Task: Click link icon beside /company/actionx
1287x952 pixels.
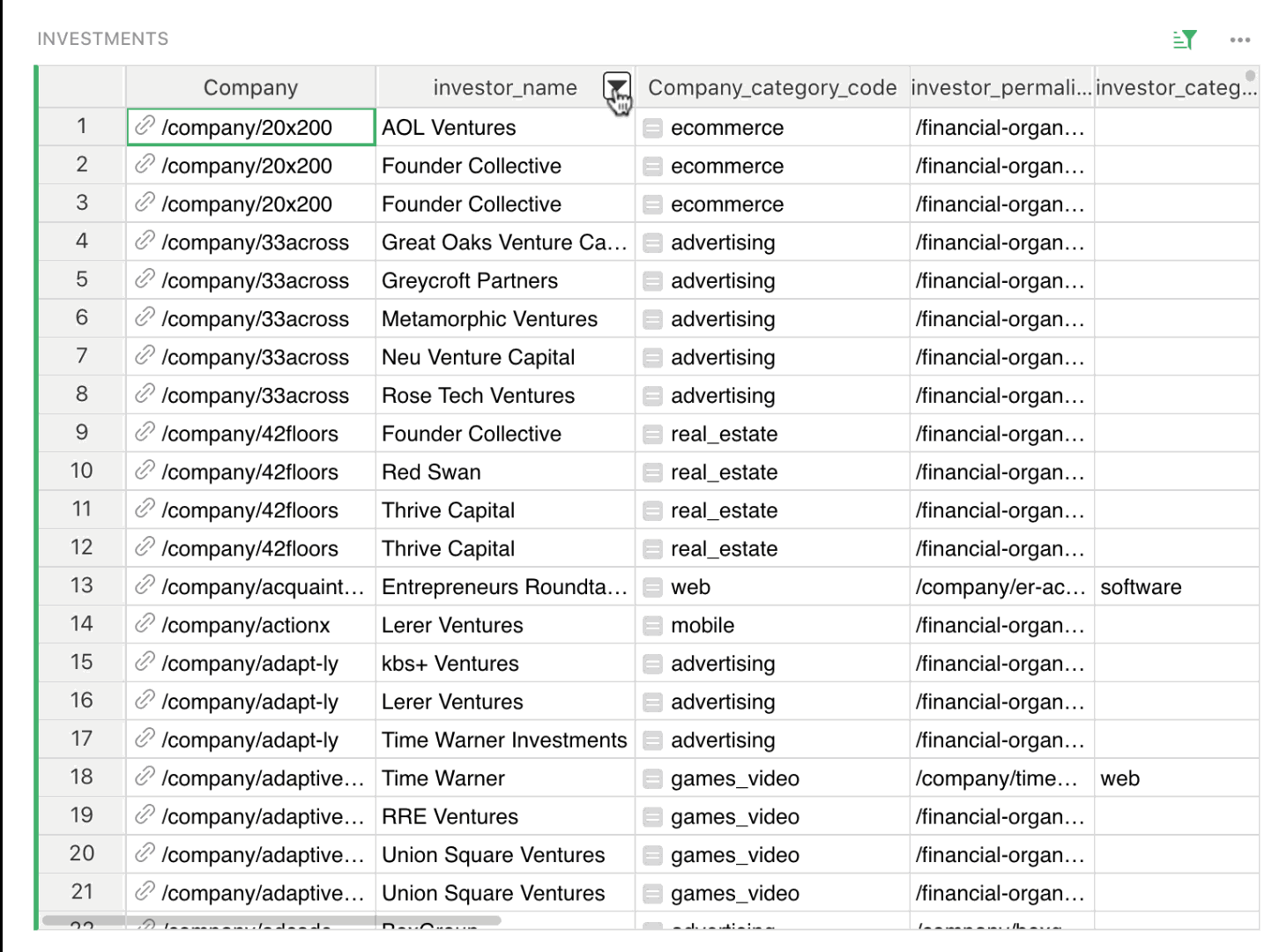Action: pos(145,624)
